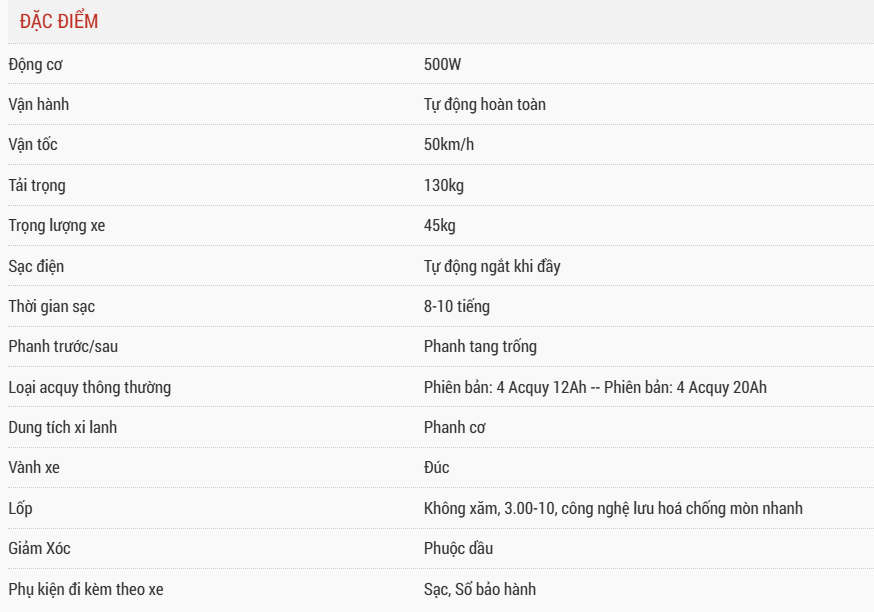Image resolution: width=874 pixels, height=612 pixels.
Task: Click the Thời gian sạc label
Action: point(52,306)
